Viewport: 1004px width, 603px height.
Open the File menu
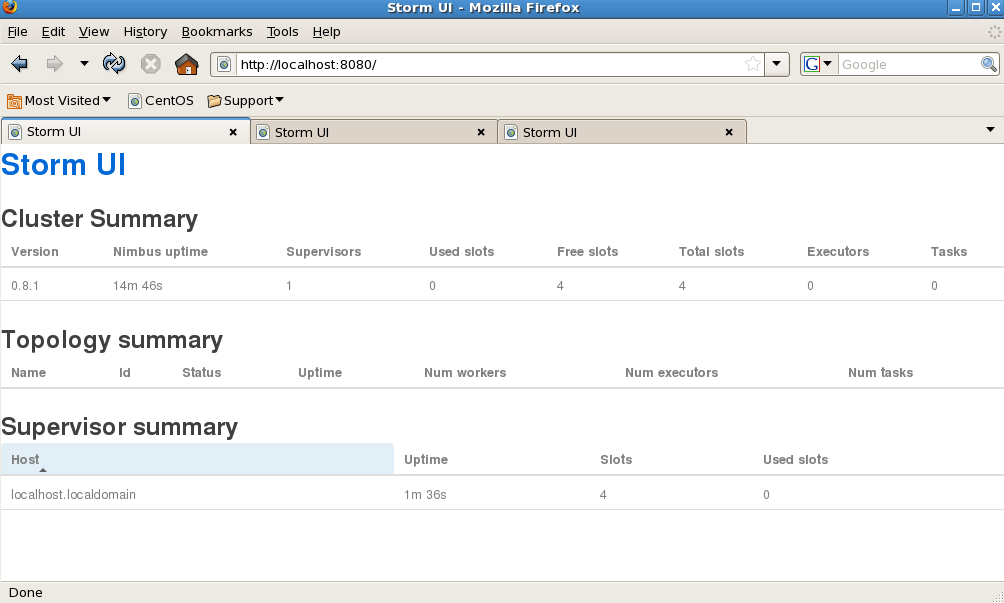pos(17,31)
